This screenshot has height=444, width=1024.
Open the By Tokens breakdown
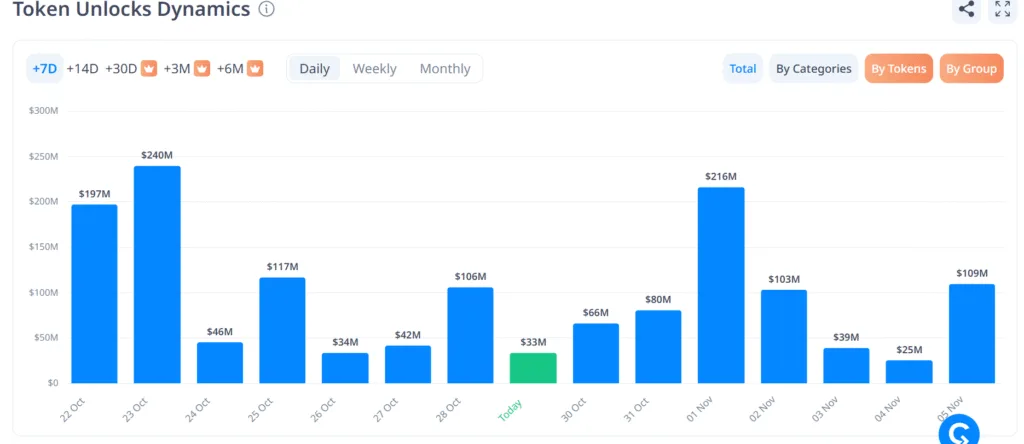coord(898,69)
